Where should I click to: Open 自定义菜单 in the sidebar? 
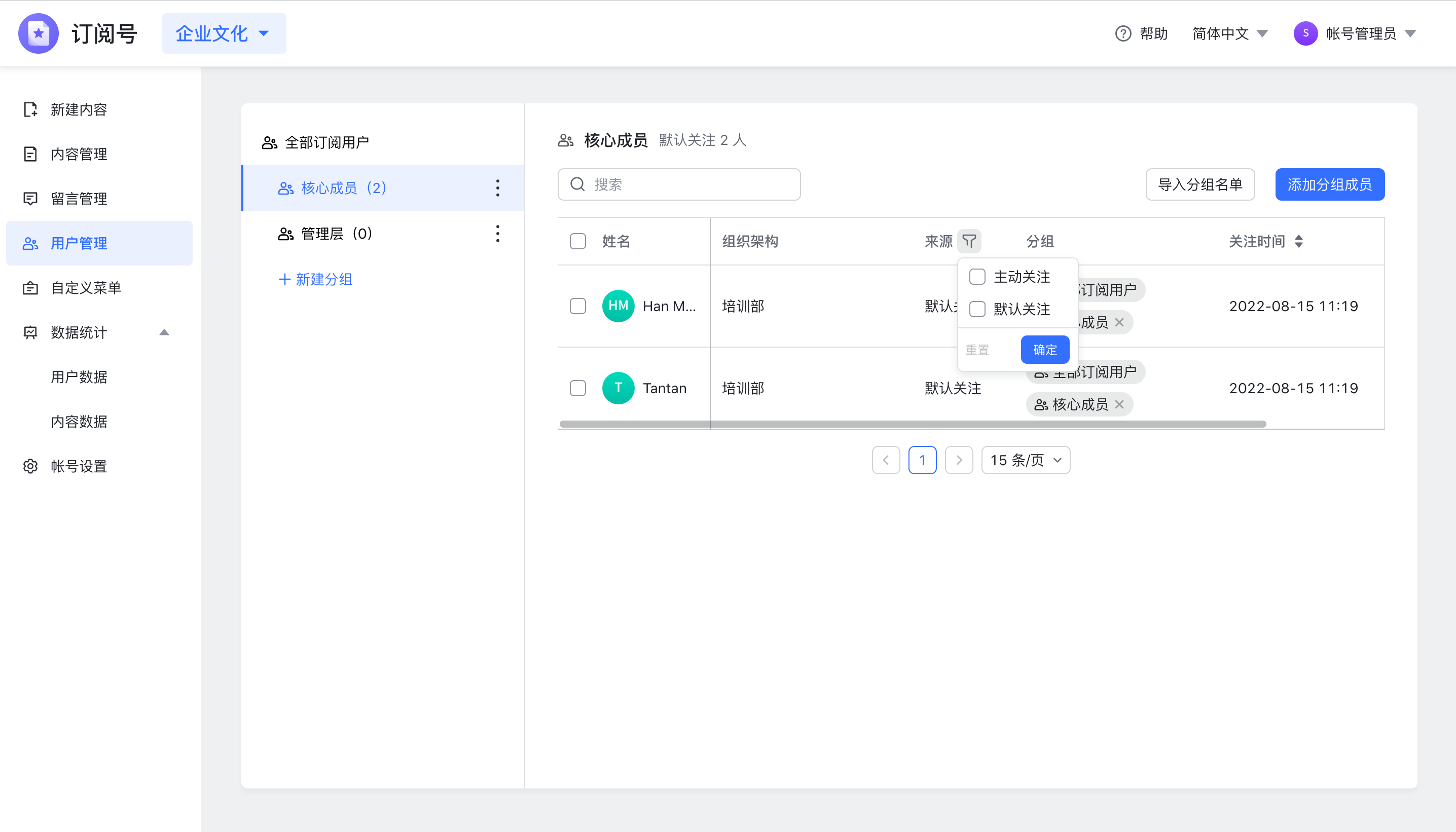[86, 288]
